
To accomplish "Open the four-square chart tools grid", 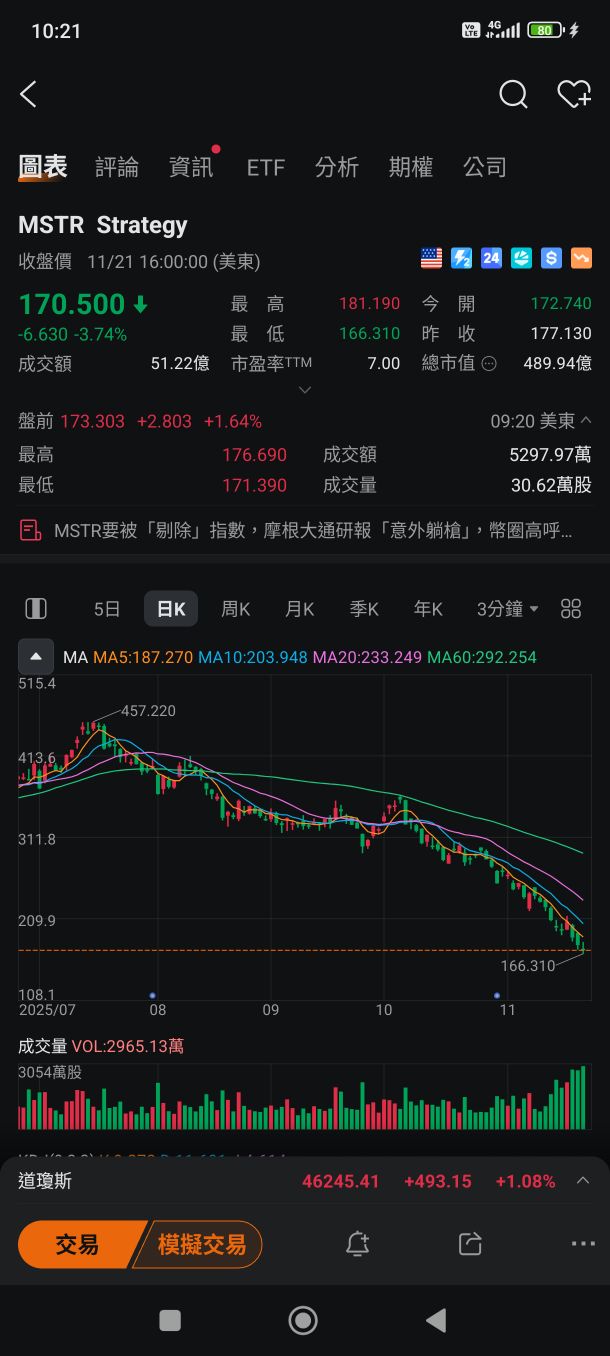I will point(571,609).
